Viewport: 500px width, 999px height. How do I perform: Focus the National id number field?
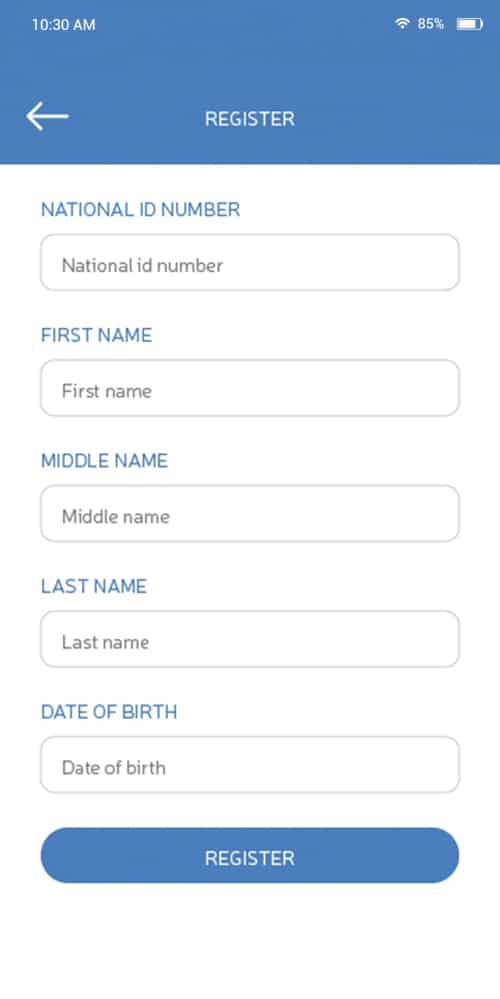point(250,262)
